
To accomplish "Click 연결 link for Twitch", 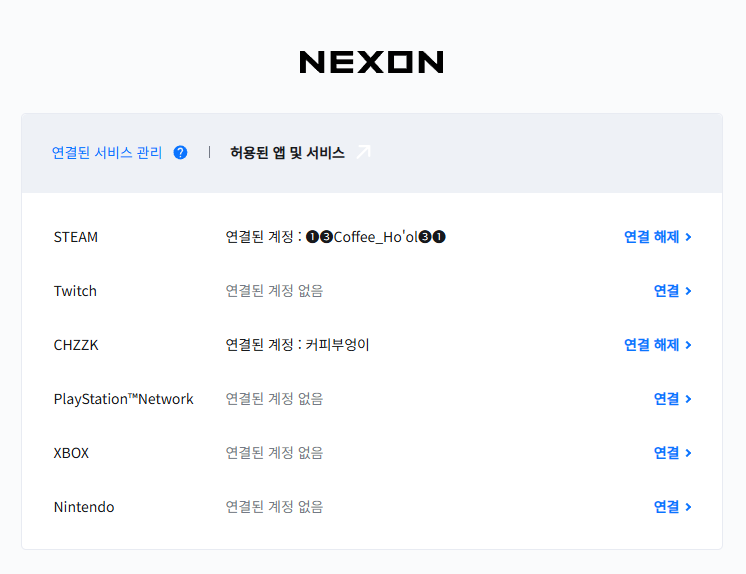I will [666, 291].
